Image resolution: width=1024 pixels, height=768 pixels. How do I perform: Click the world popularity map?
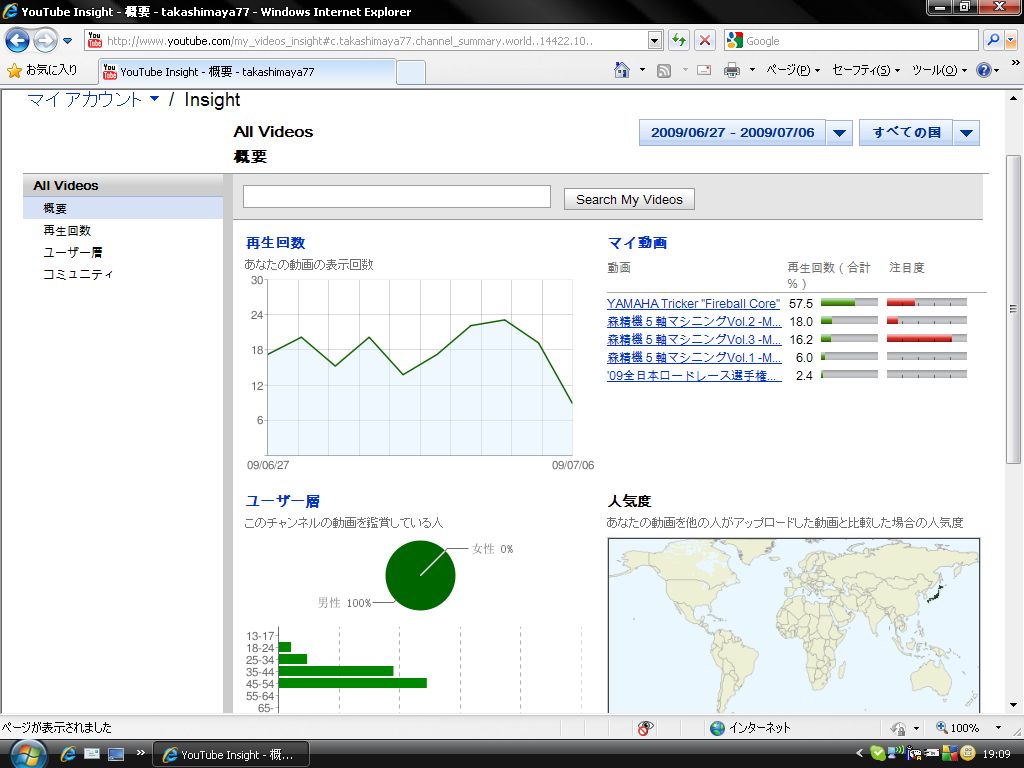(x=793, y=626)
